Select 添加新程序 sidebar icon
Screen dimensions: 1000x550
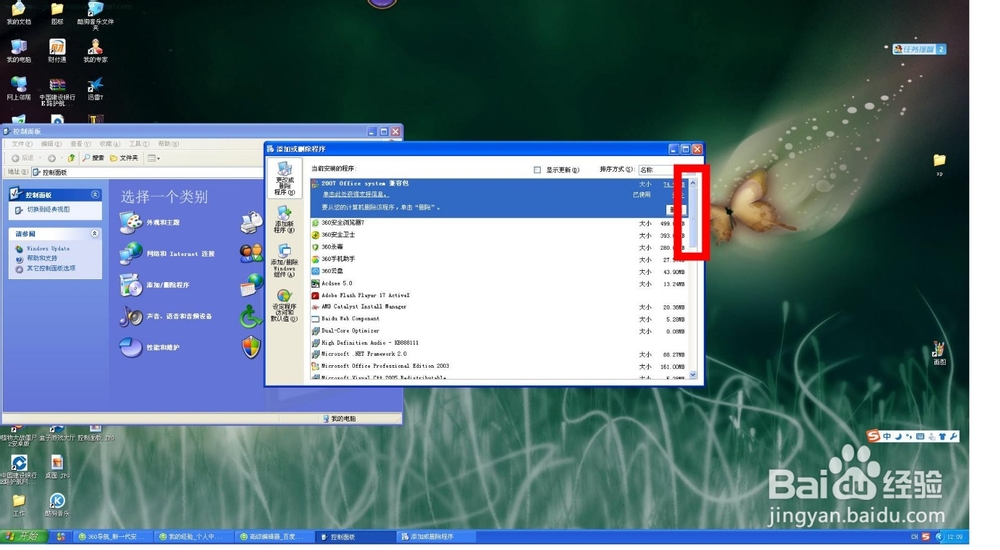pyautogui.click(x=284, y=218)
